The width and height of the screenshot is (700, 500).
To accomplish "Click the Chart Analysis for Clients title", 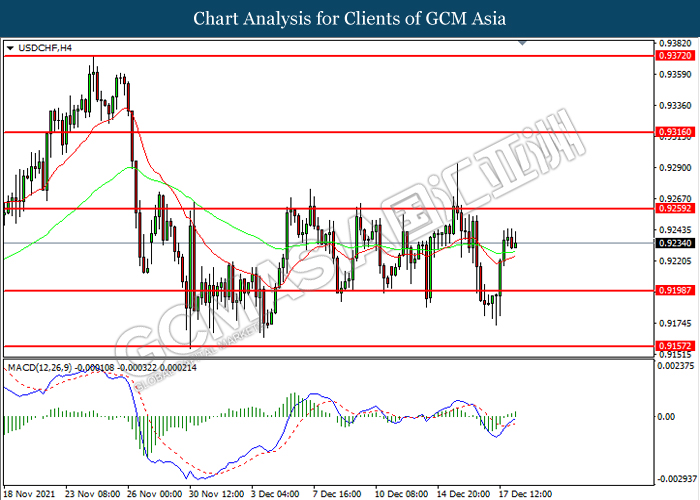I will 350,18.
